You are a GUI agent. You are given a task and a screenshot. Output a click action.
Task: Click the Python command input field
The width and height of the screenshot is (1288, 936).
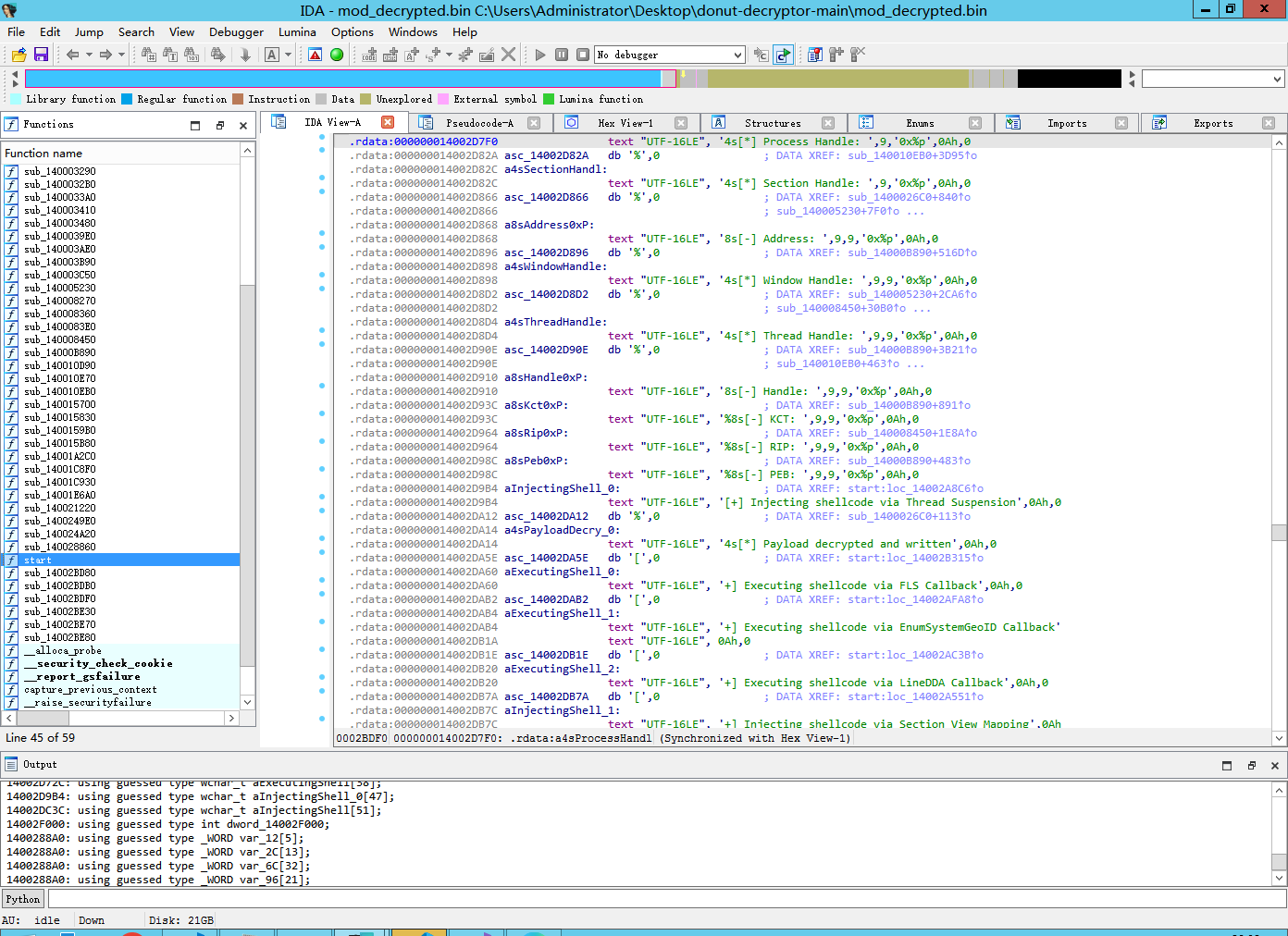pos(666,899)
